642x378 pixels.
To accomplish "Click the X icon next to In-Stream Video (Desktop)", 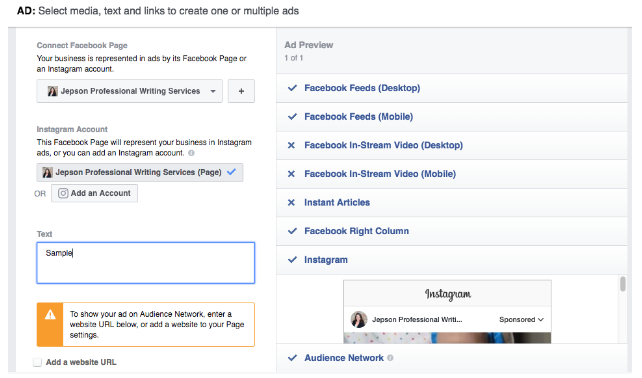I will coord(291,145).
